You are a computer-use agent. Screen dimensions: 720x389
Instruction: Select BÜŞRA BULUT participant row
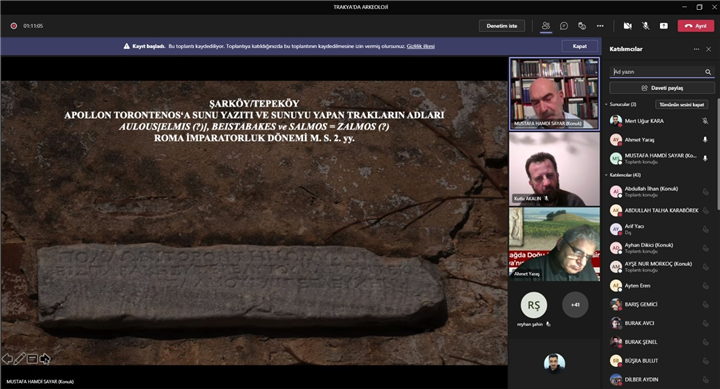coord(660,361)
